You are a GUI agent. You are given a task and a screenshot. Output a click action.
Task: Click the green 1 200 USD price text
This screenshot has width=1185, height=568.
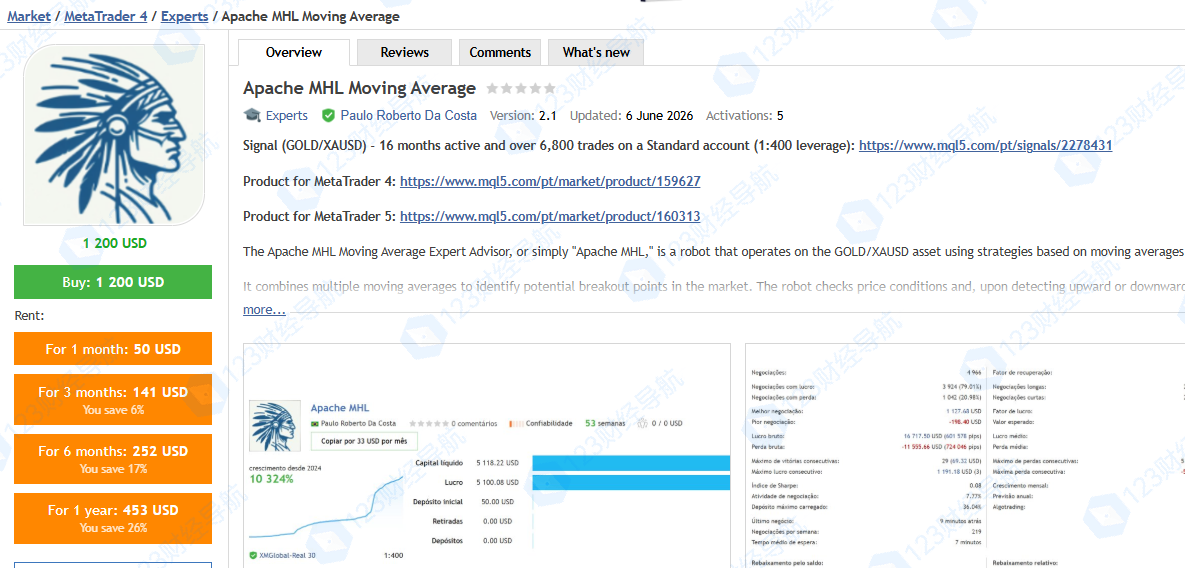point(115,243)
